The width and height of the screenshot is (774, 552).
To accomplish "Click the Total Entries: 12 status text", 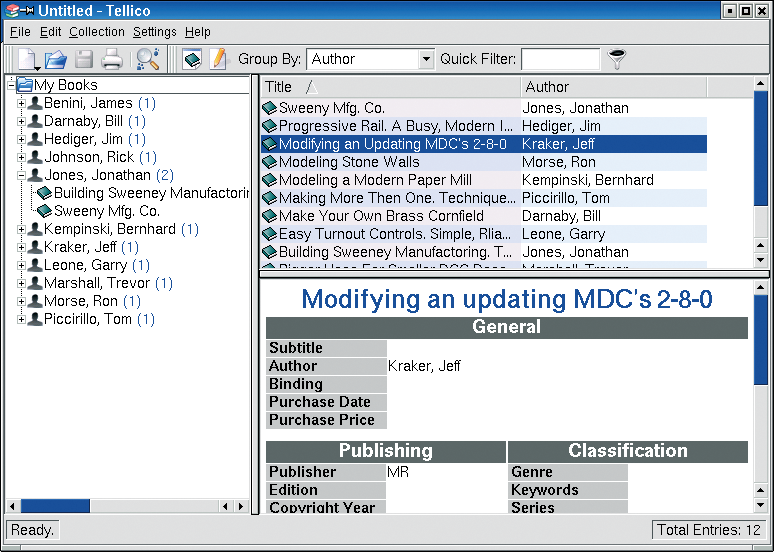I will pos(709,530).
